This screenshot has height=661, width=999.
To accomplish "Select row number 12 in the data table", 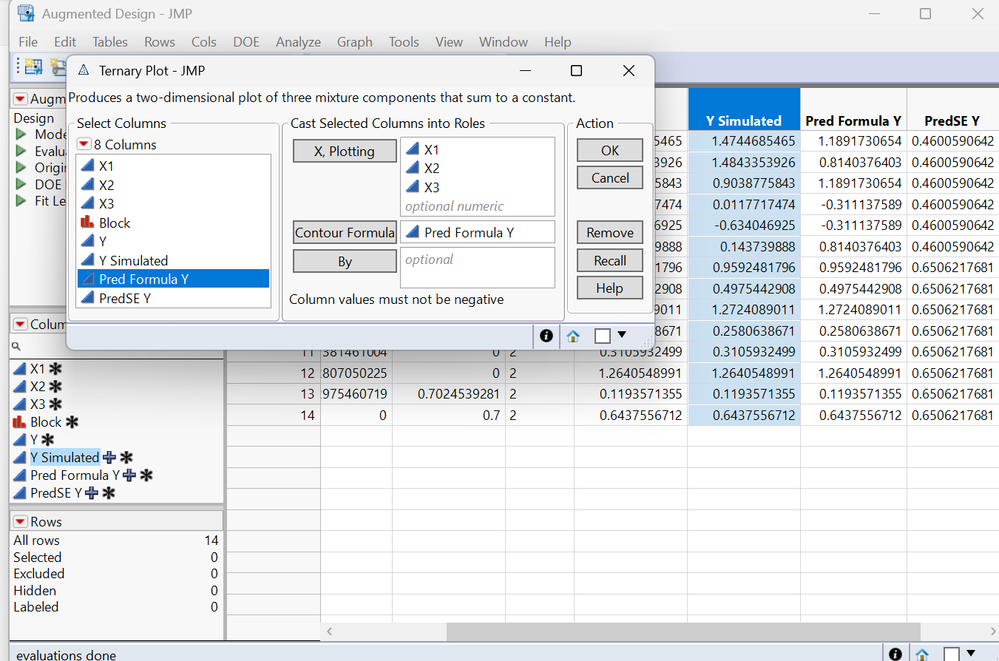I will tap(308, 373).
